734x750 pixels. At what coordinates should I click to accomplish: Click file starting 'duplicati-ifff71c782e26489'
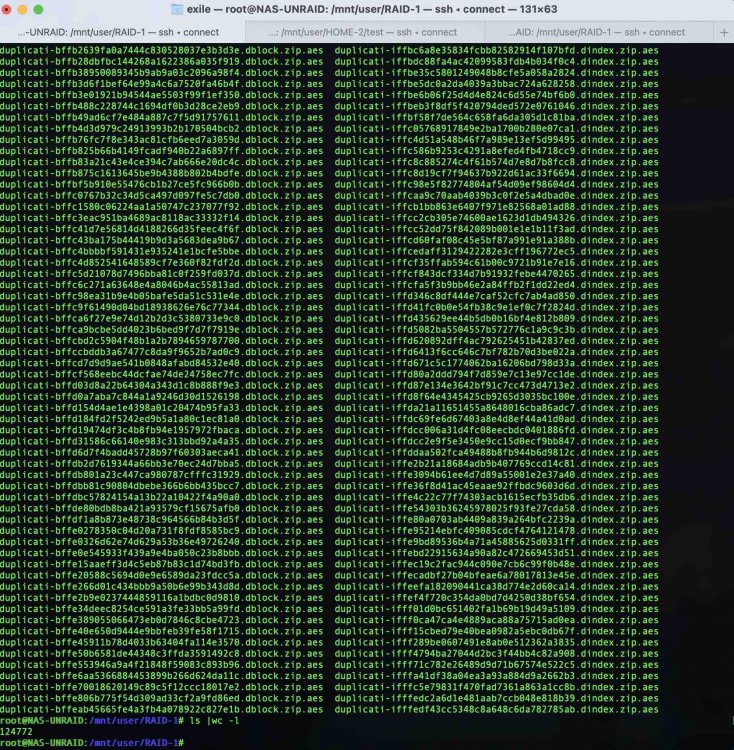click(496, 665)
